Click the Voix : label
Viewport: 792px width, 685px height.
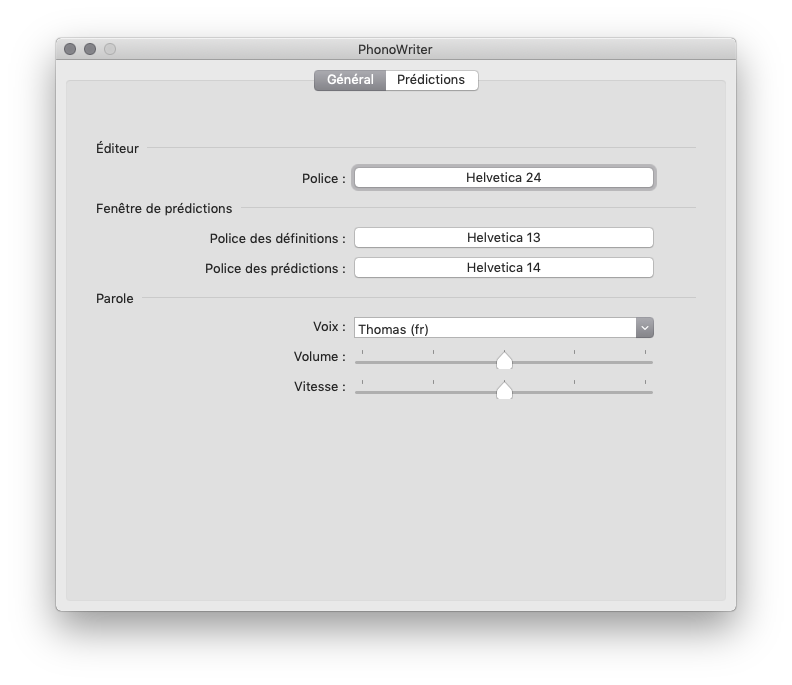(329, 327)
